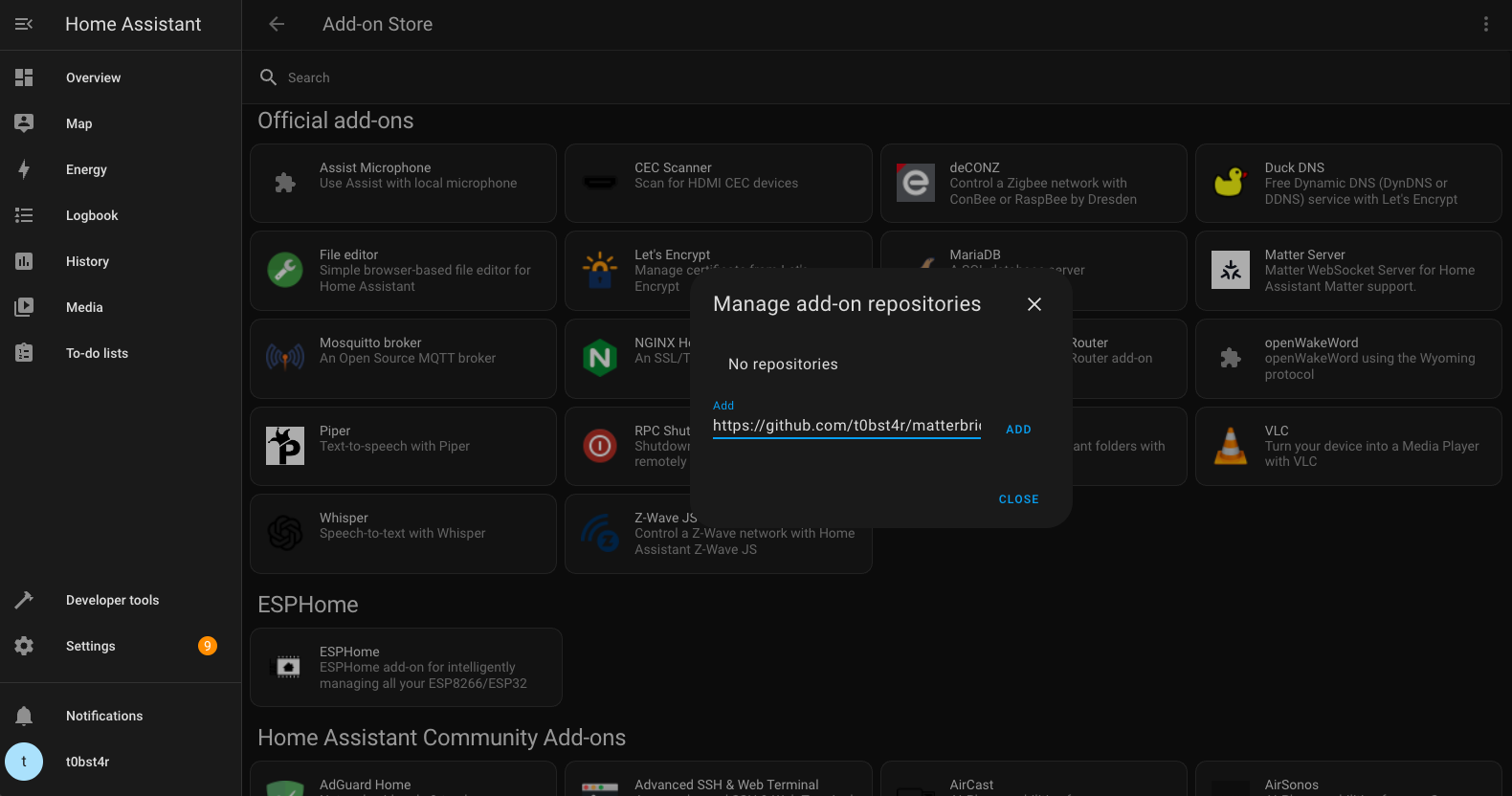Open the VLC add-on card
Screen dimensions: 1512x796
pyautogui.click(x=1348, y=446)
